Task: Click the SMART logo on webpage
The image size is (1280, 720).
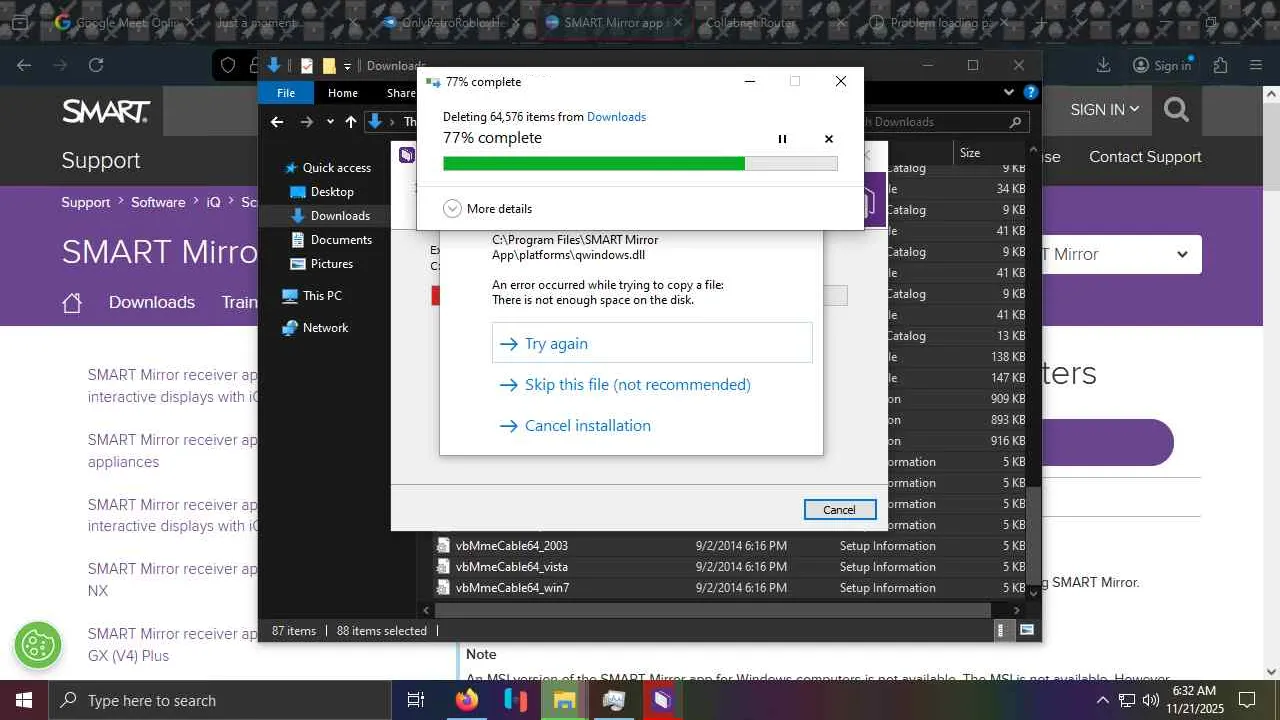Action: point(106,110)
